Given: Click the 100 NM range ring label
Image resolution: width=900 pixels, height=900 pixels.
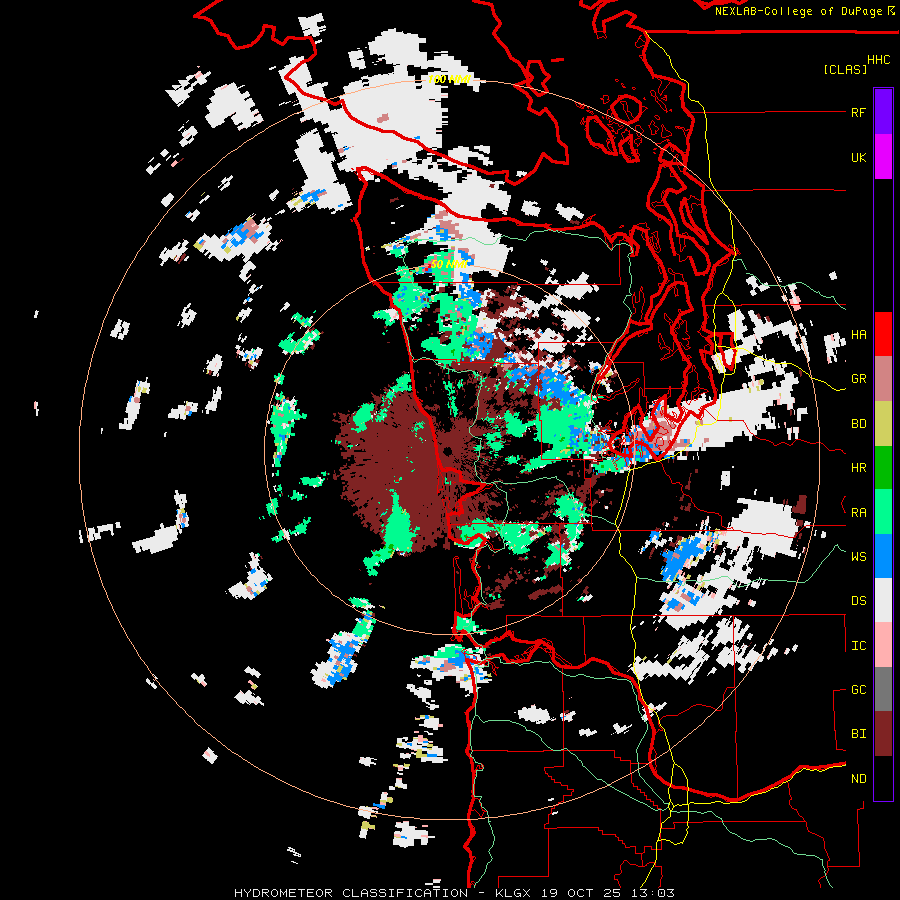Looking at the screenshot, I should [449, 79].
